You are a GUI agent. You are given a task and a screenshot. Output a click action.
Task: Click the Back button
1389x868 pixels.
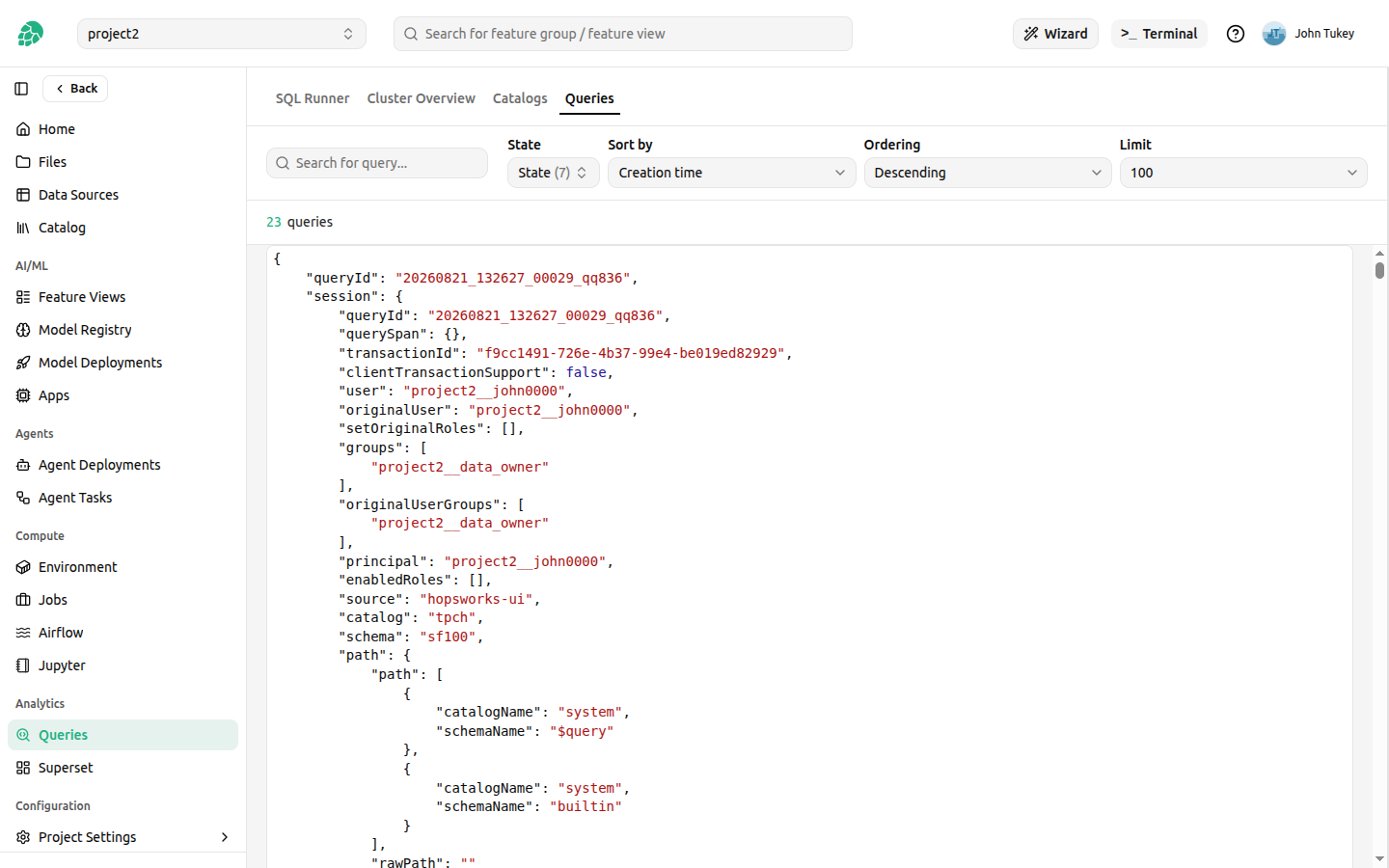point(75,89)
